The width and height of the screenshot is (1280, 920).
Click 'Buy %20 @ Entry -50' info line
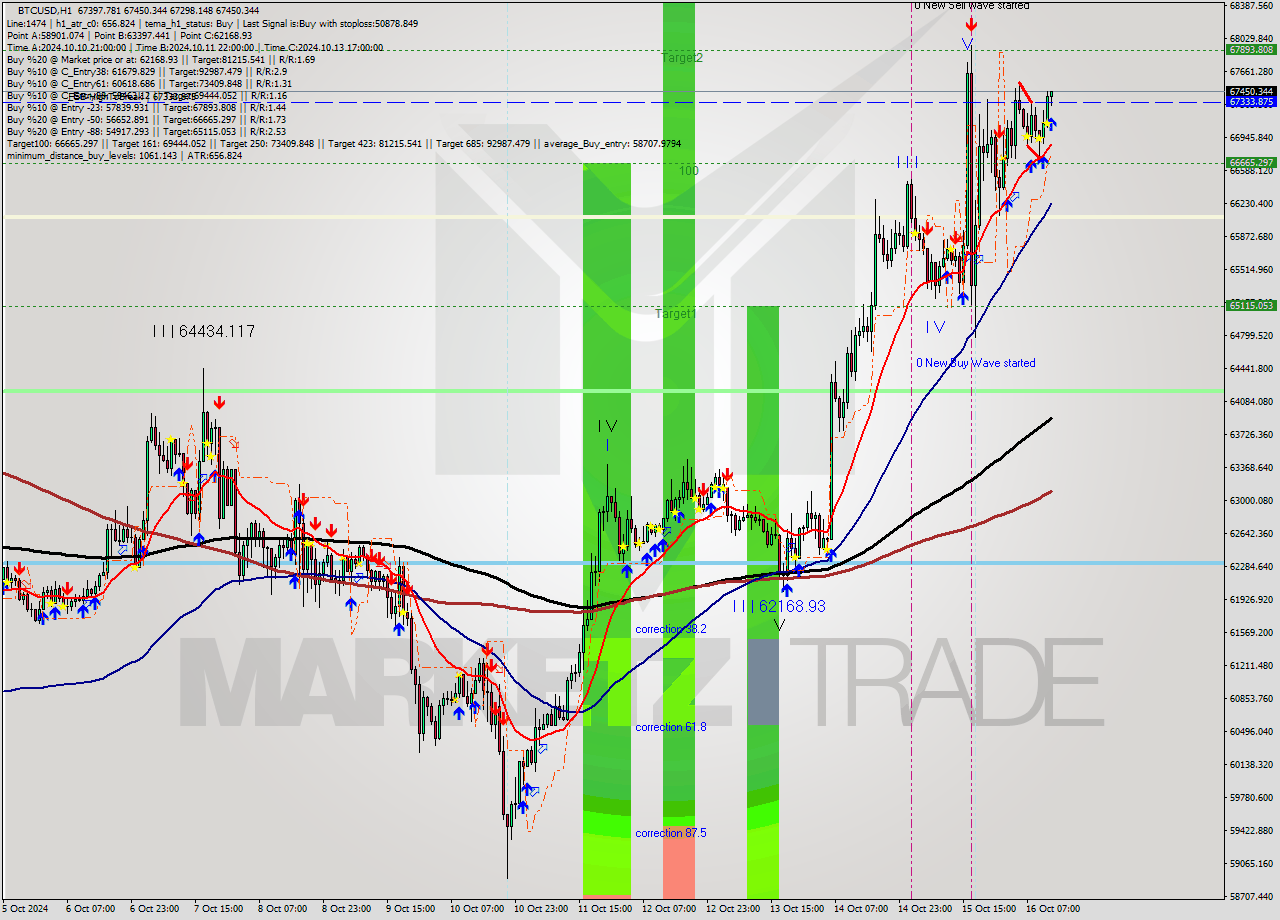point(147,119)
